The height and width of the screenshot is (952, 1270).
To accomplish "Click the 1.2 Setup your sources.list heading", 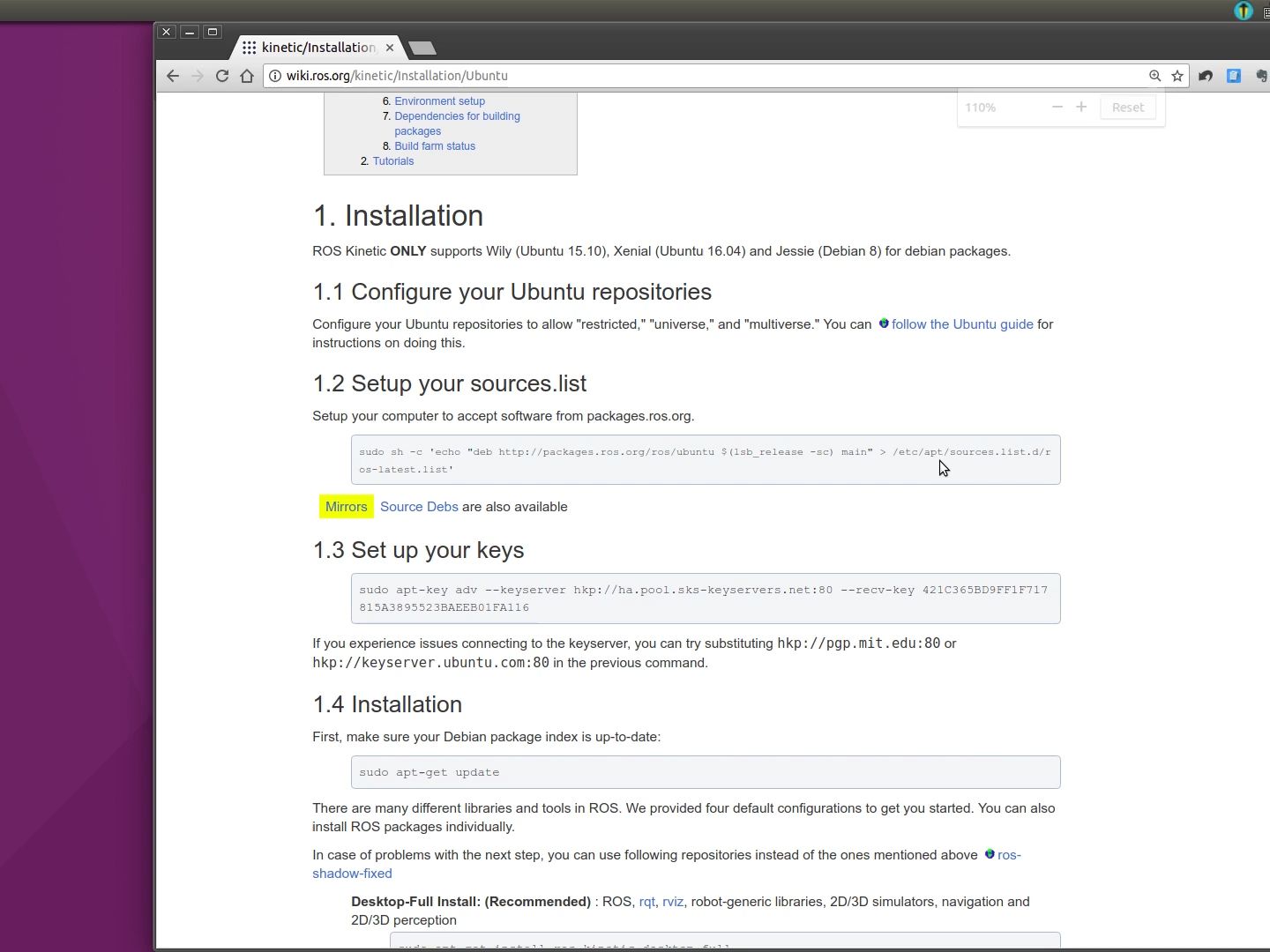I will click(x=449, y=383).
